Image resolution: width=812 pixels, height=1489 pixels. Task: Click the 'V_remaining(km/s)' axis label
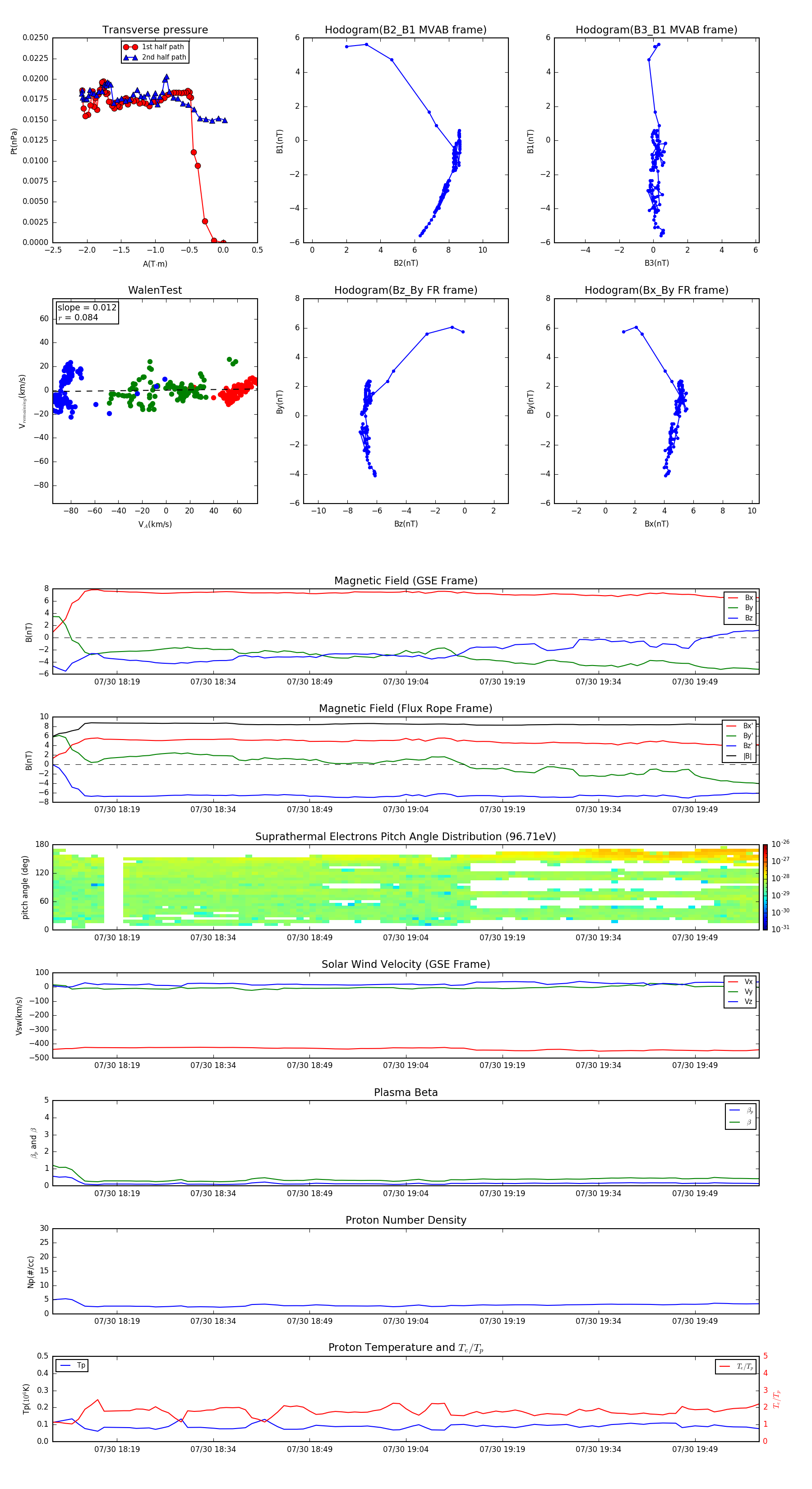(x=23, y=401)
